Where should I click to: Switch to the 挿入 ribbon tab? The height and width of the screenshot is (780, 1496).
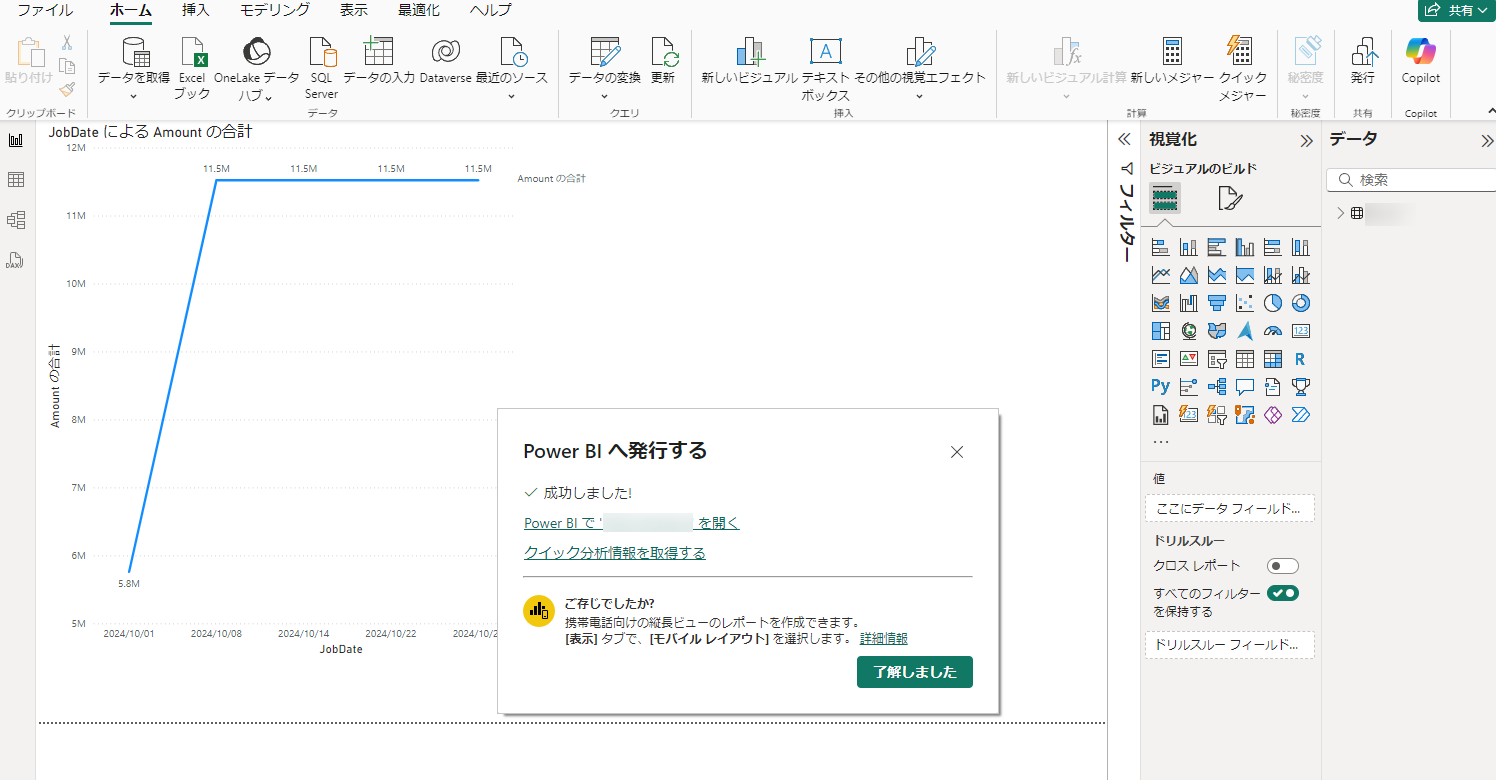[x=194, y=10]
